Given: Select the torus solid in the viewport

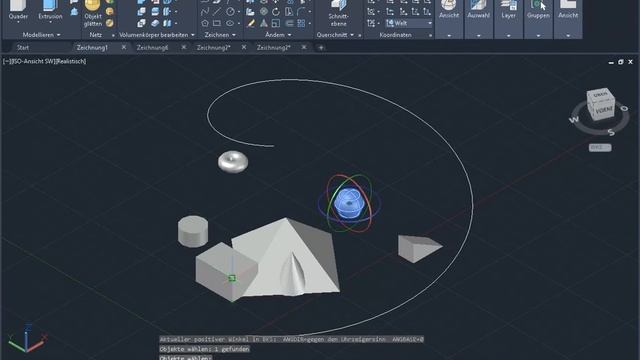Looking at the screenshot, I should click(233, 162).
